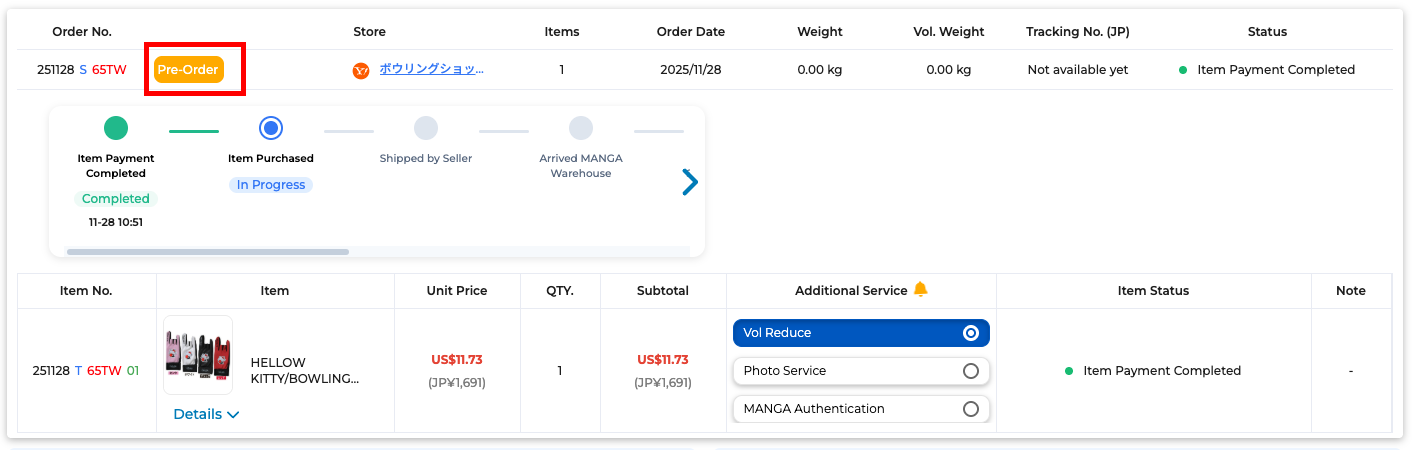Click the orange store logo icon
This screenshot has height=450, width=1412.
point(361,71)
